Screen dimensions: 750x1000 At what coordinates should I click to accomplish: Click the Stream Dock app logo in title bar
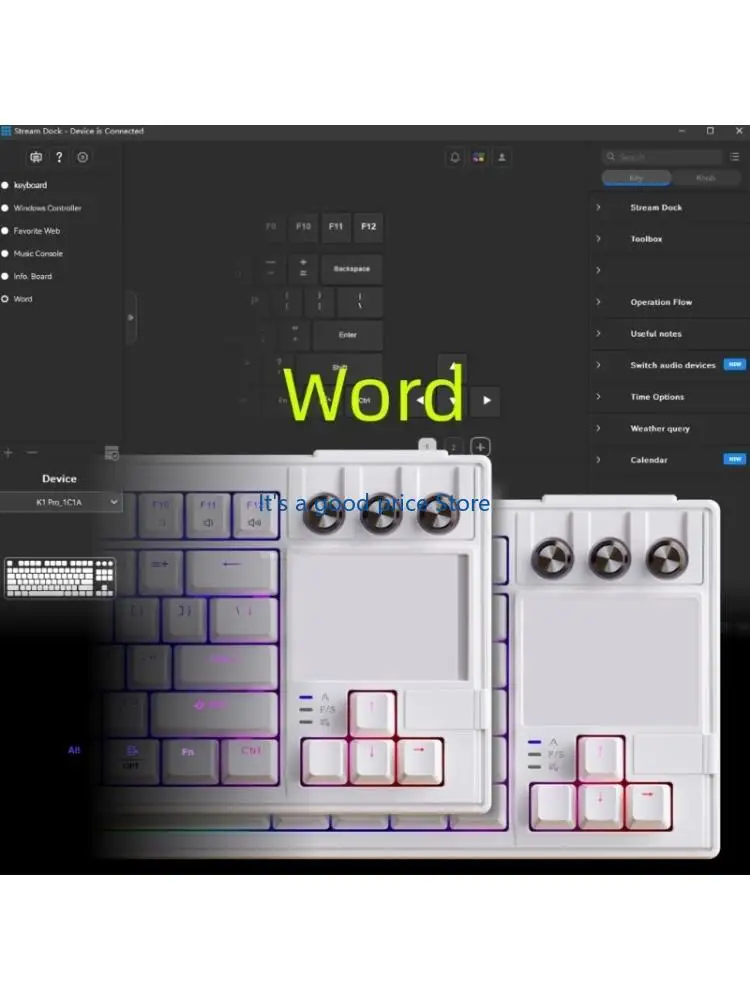[x=6, y=131]
